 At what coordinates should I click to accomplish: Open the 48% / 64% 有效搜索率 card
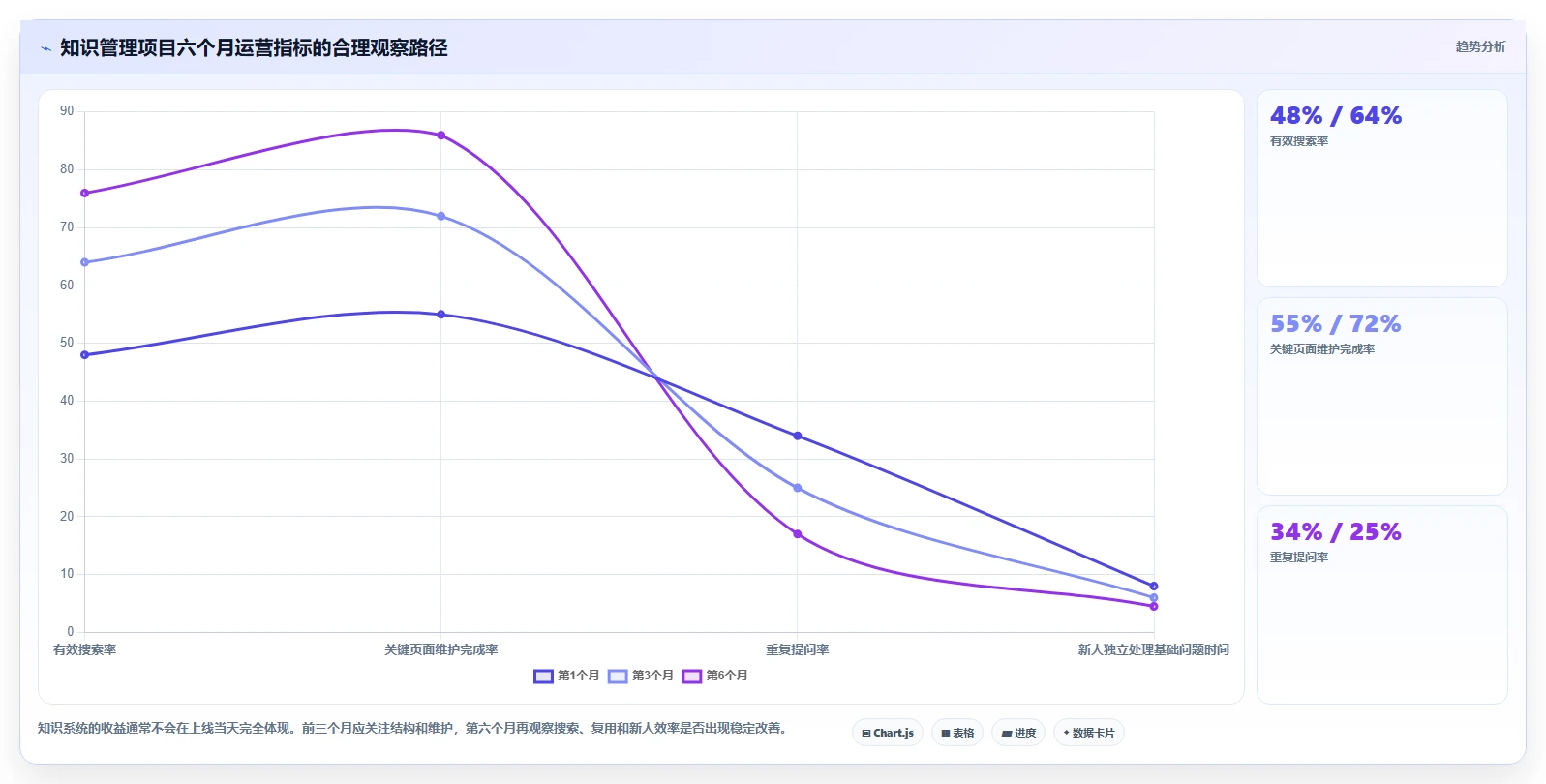point(1381,189)
